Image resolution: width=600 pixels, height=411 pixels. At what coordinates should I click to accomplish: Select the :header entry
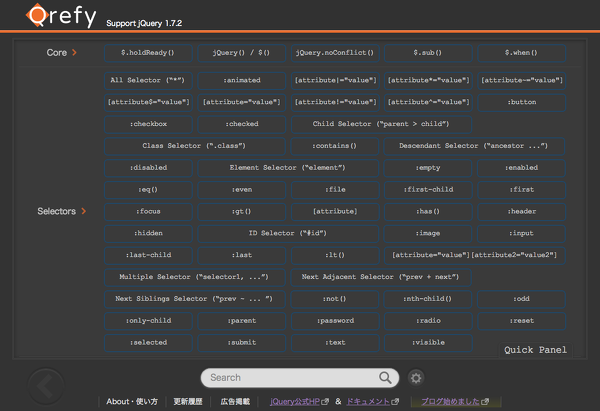[522, 211]
